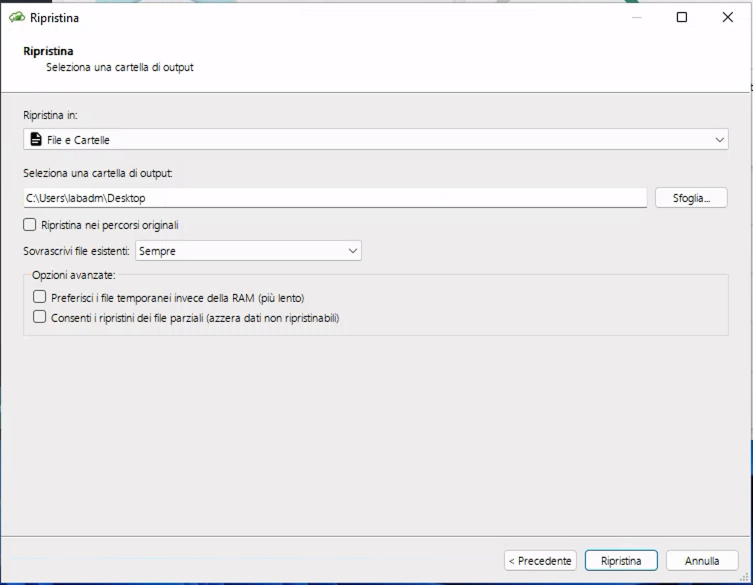Minimize the Ripristina window
Screen dimensions: 753x585
(x=636, y=17)
